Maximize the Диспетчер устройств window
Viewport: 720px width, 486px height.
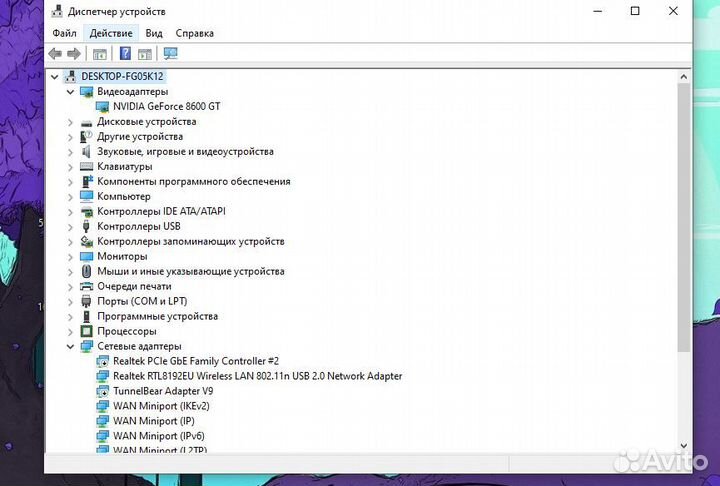click(635, 11)
